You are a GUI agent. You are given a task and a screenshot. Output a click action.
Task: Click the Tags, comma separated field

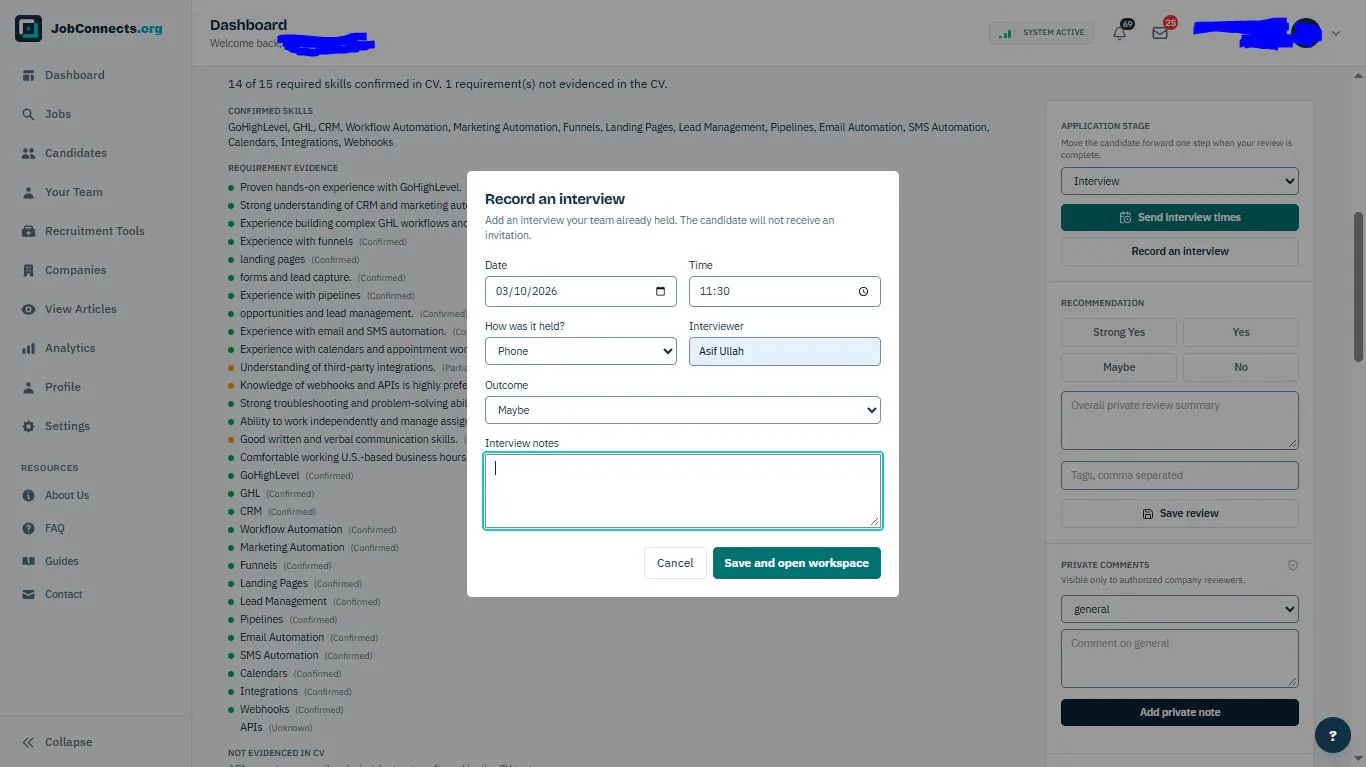(1180, 475)
